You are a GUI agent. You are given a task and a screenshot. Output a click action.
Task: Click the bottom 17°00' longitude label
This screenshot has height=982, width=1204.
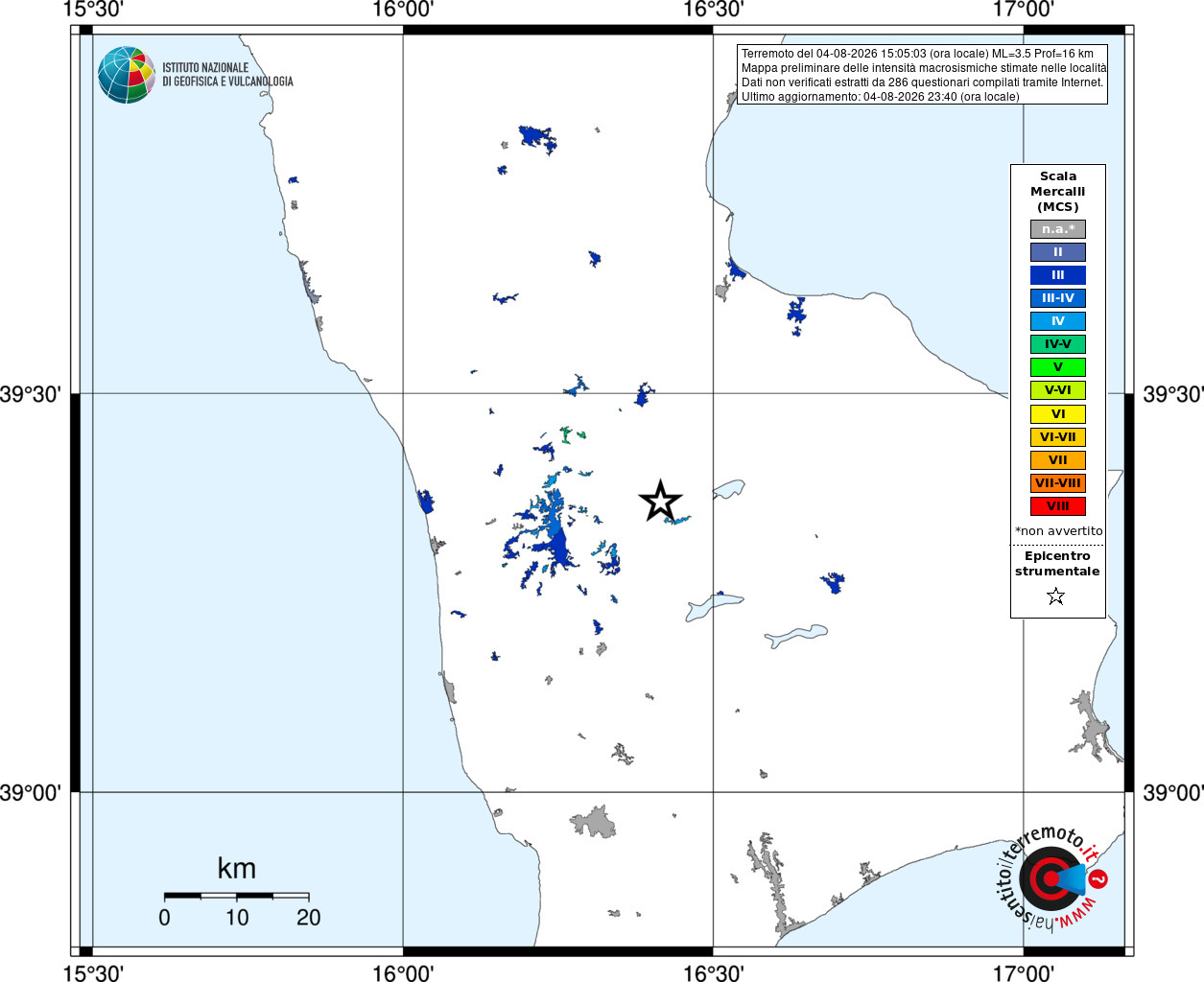tap(1024, 972)
